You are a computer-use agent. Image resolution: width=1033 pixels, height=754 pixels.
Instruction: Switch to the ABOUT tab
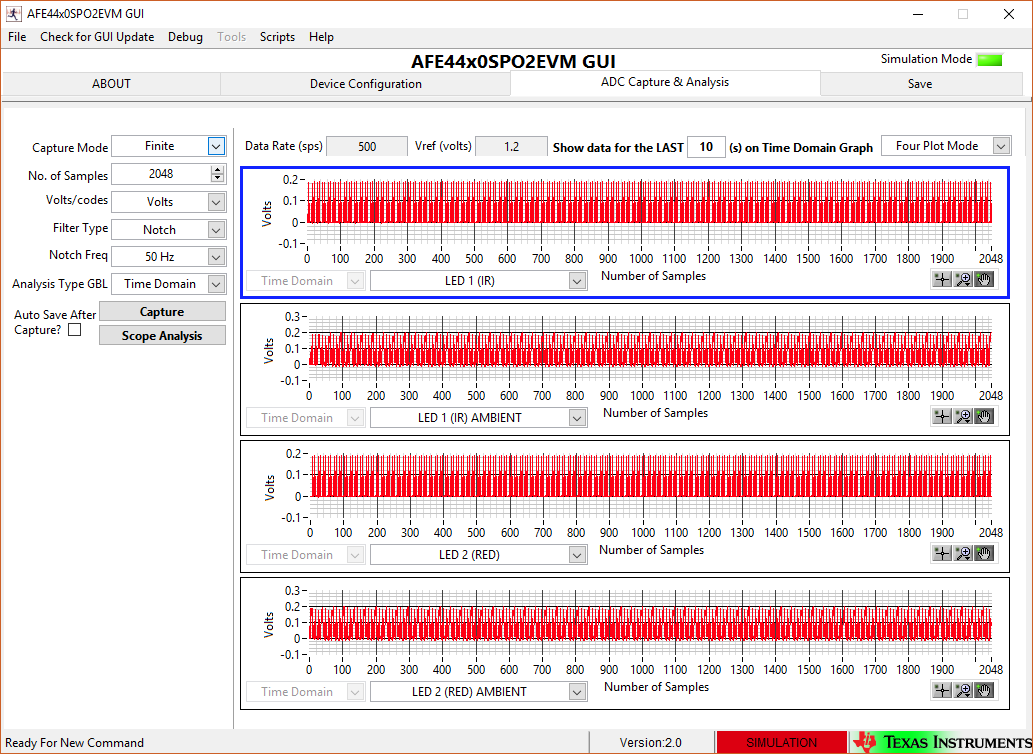coord(111,84)
